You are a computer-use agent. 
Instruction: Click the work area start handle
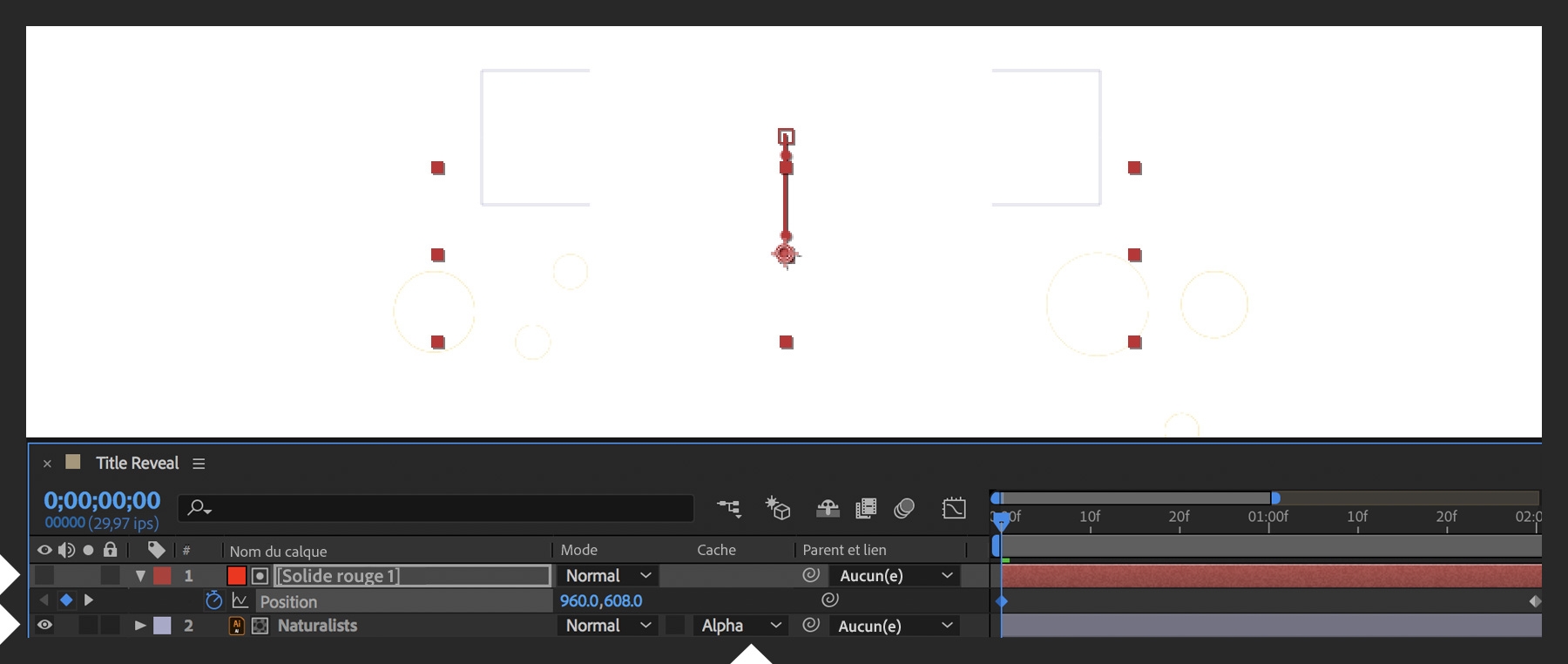coord(996,546)
